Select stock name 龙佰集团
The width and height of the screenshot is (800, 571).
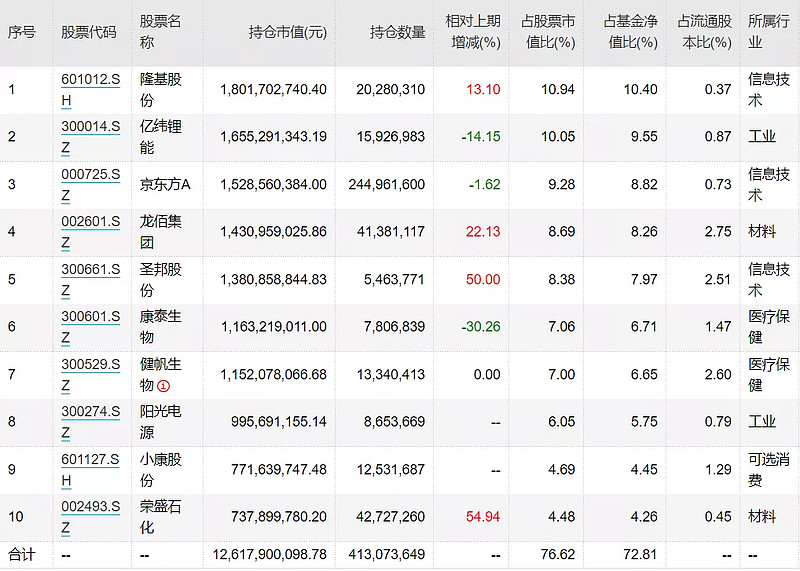point(160,232)
